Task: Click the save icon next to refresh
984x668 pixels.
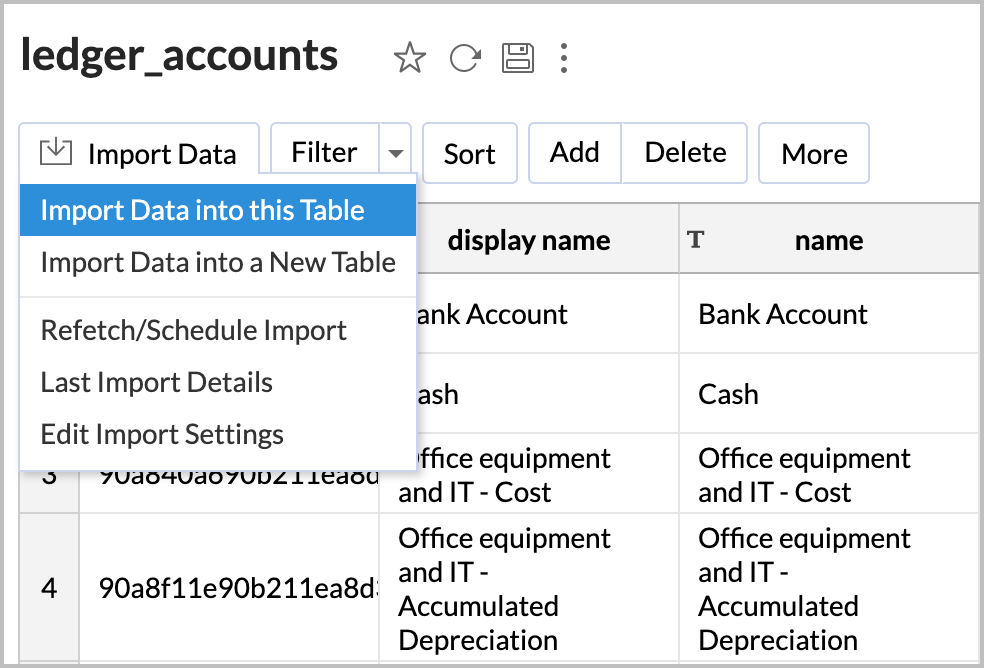Action: (x=518, y=58)
